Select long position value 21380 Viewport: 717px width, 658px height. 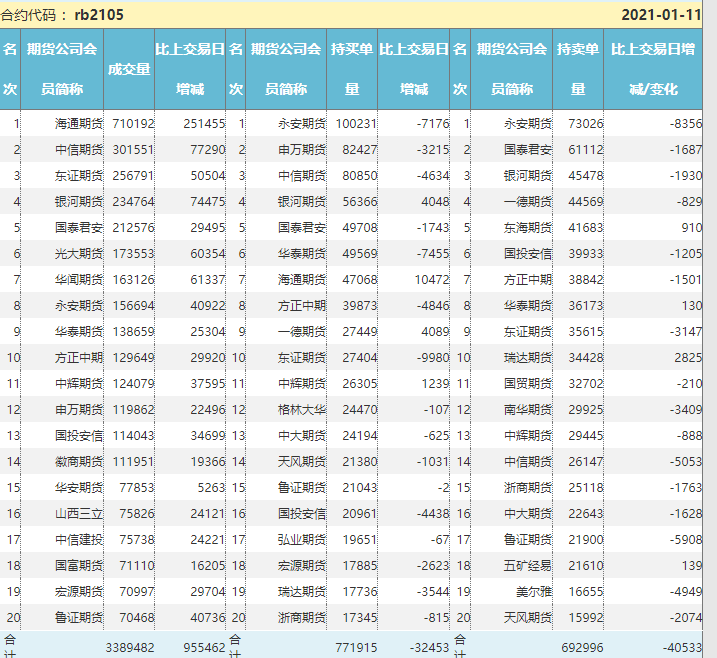[359, 462]
